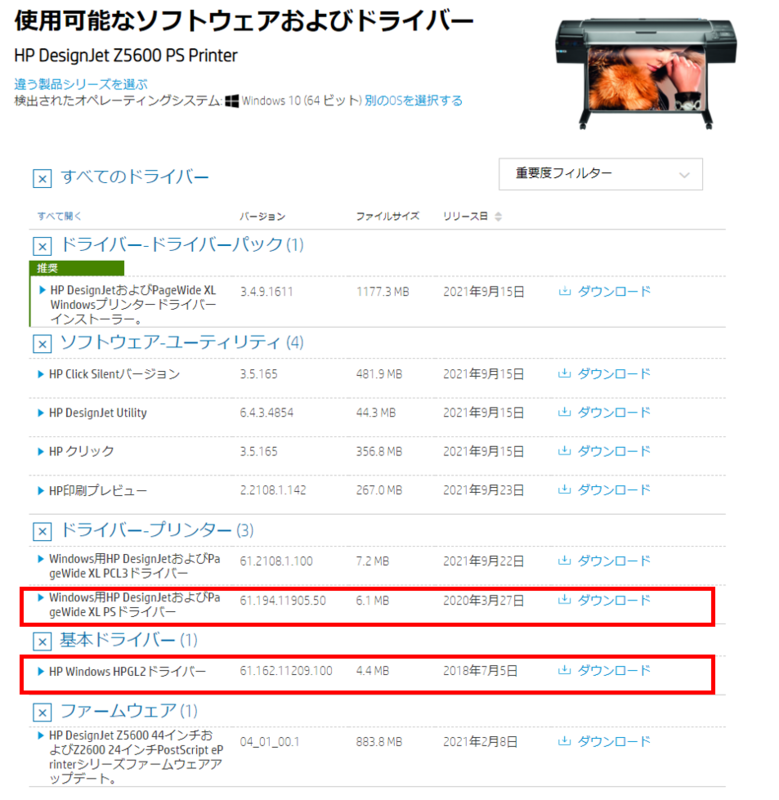The width and height of the screenshot is (779, 800).
Task: Click the HP DesignJet Z5600 PS Printer title
Action: click(x=126, y=55)
